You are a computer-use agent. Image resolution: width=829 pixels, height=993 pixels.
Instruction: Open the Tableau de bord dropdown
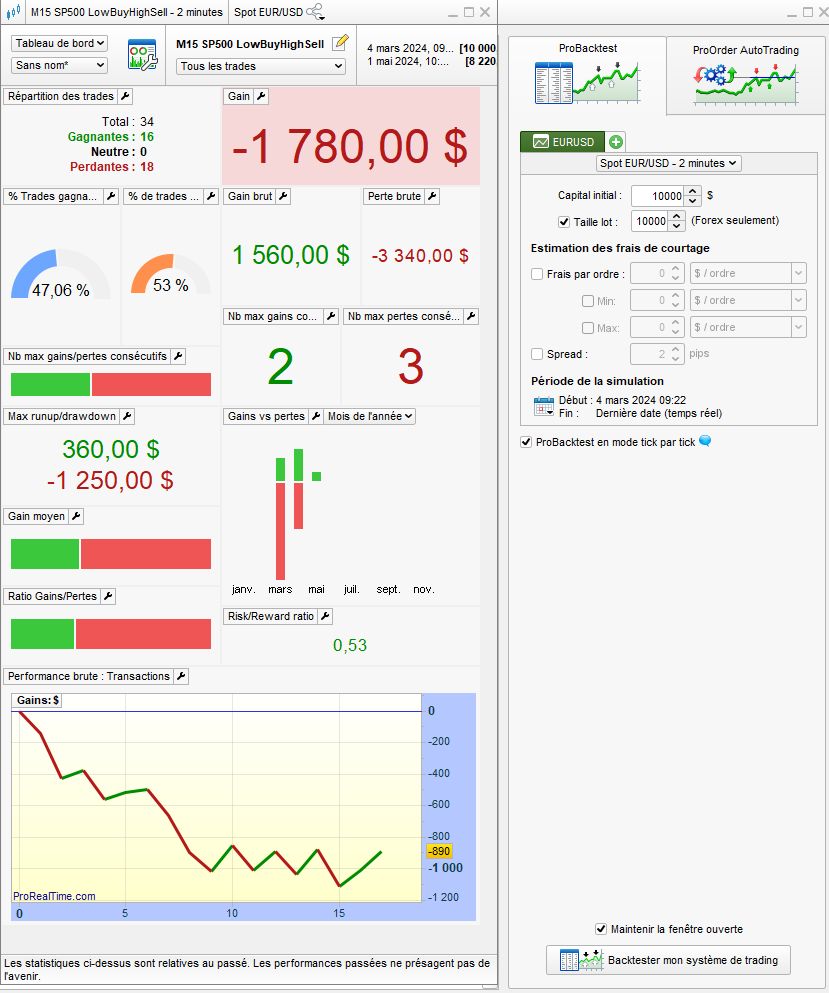click(59, 43)
